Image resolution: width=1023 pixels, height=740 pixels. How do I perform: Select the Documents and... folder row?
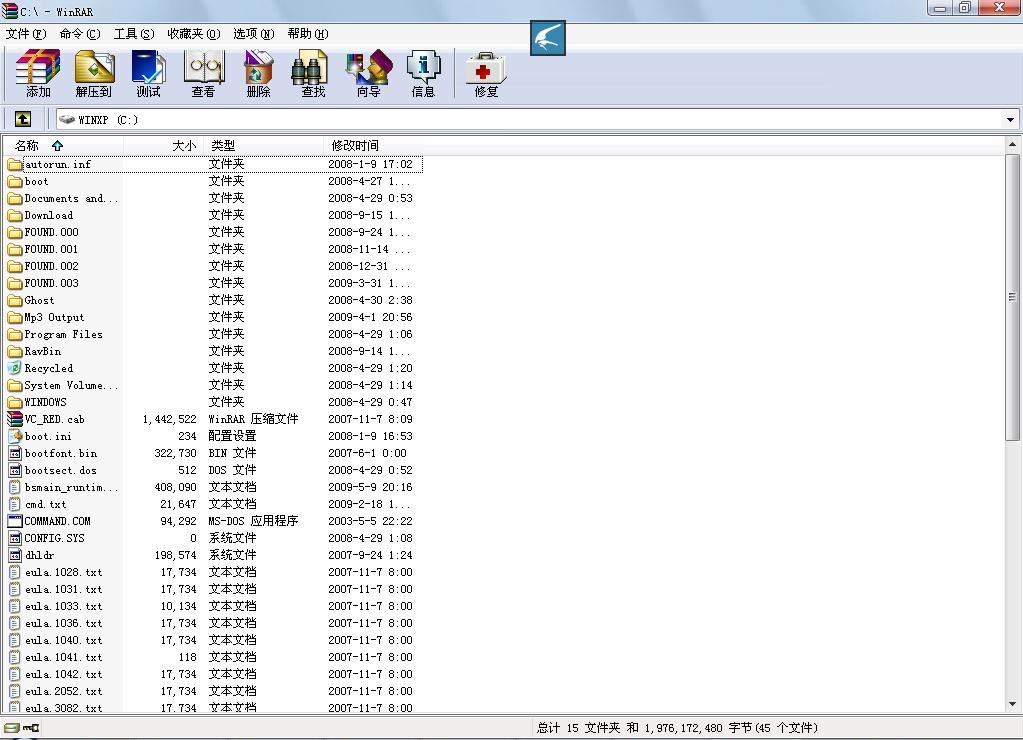(214, 198)
